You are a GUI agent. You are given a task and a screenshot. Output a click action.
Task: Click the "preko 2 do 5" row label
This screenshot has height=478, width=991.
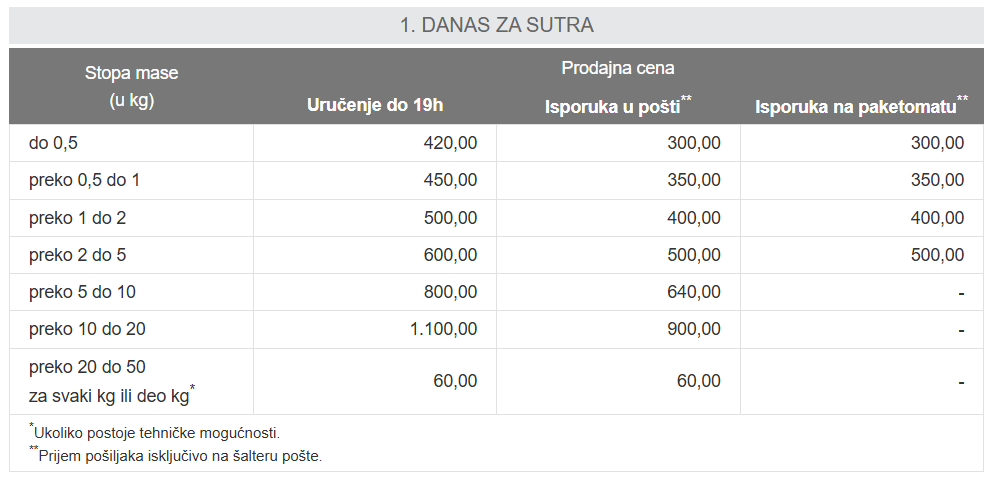78,255
